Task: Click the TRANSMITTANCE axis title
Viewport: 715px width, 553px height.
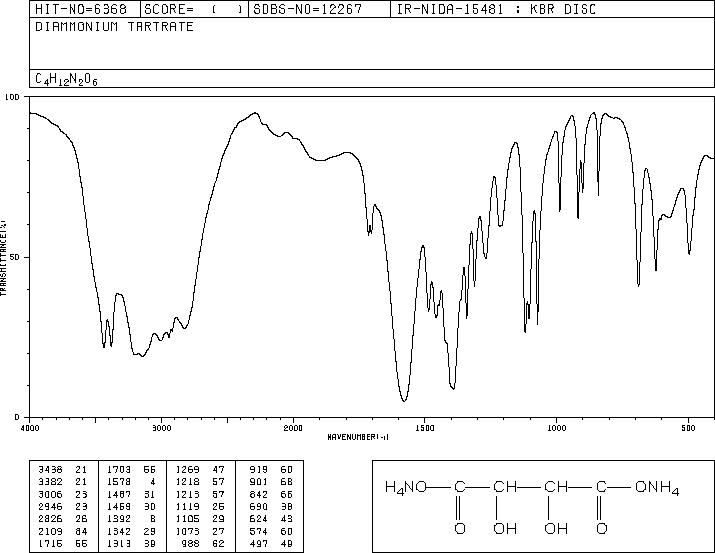Action: click(x=3, y=258)
